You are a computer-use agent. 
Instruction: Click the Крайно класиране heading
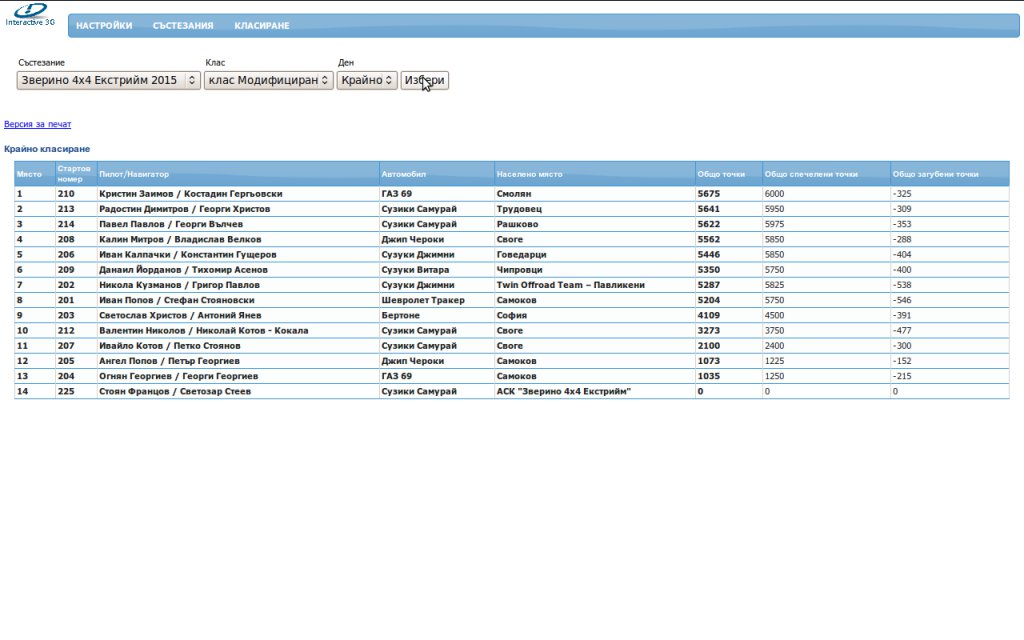47,149
